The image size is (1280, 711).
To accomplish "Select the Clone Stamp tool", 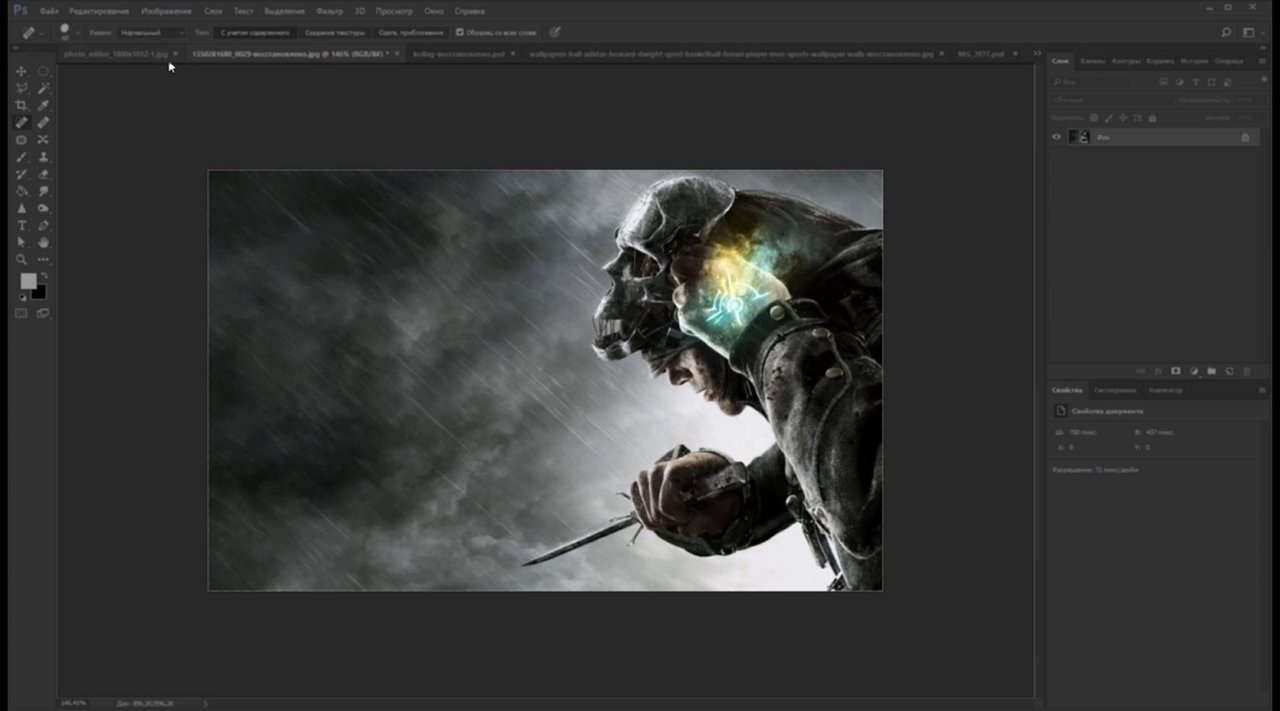I will (x=43, y=157).
